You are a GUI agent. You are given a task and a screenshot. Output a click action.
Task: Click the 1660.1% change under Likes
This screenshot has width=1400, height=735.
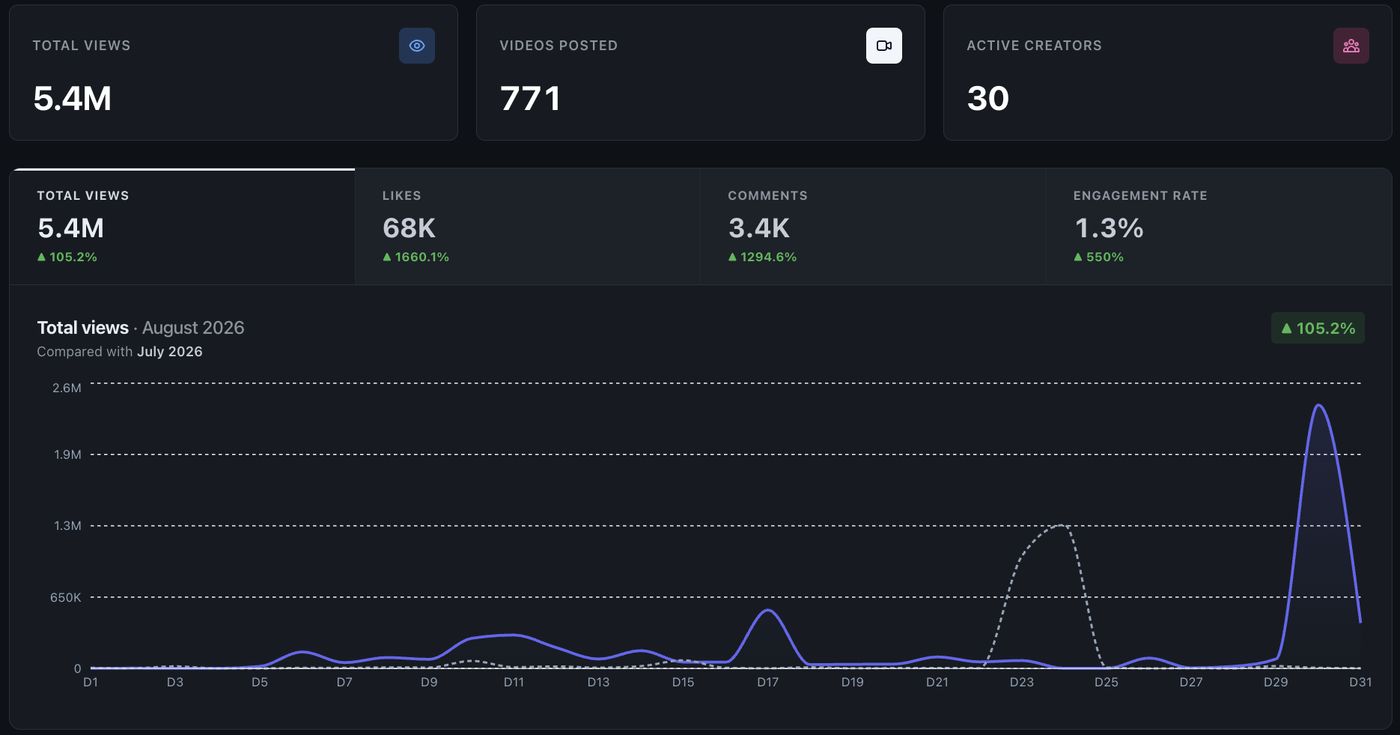click(x=416, y=257)
